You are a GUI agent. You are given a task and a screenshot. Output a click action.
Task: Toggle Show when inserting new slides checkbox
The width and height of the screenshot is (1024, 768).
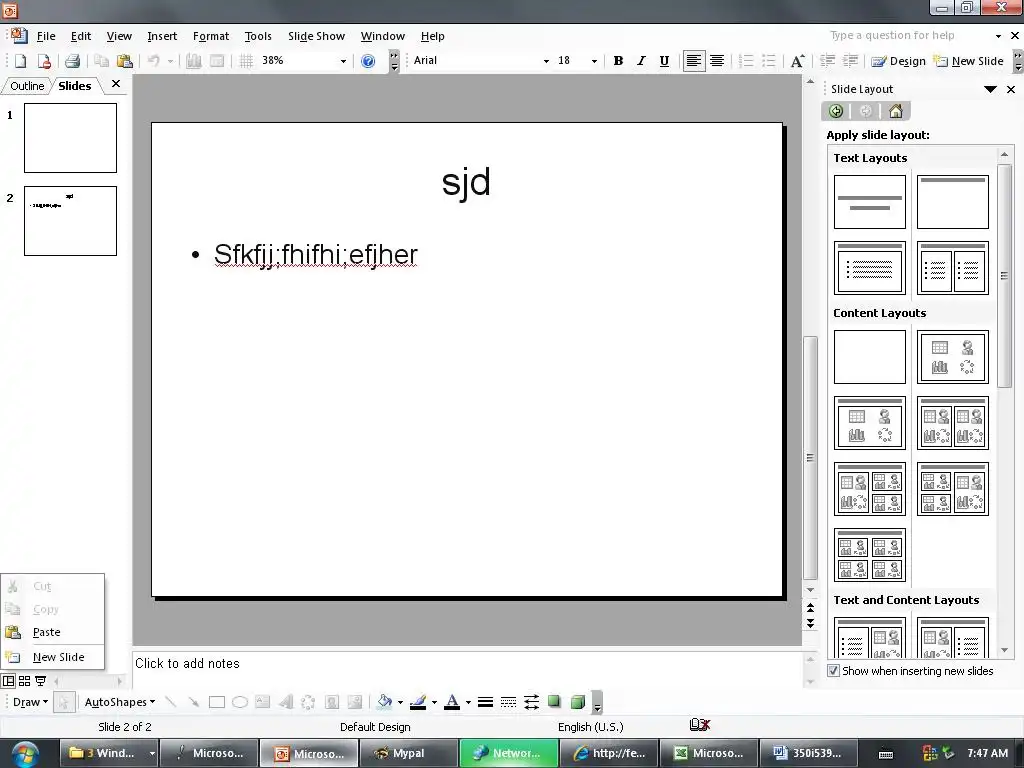(x=833, y=671)
